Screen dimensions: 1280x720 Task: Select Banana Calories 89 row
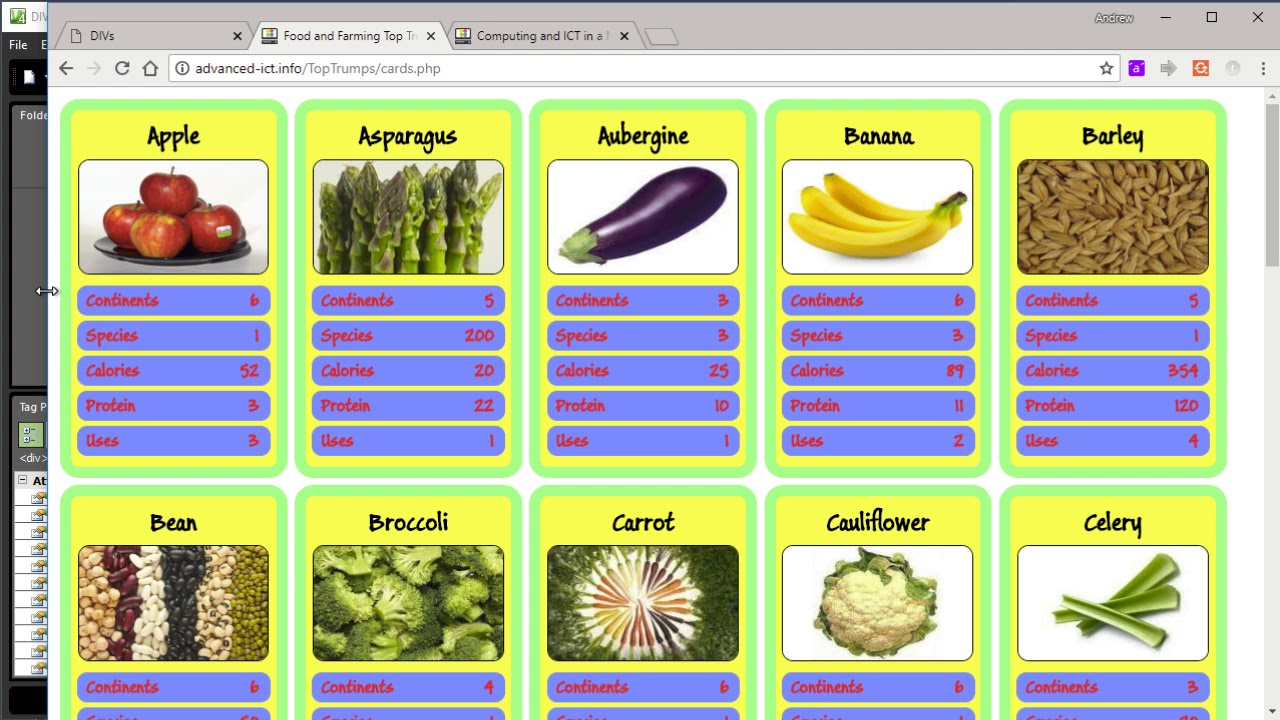877,371
